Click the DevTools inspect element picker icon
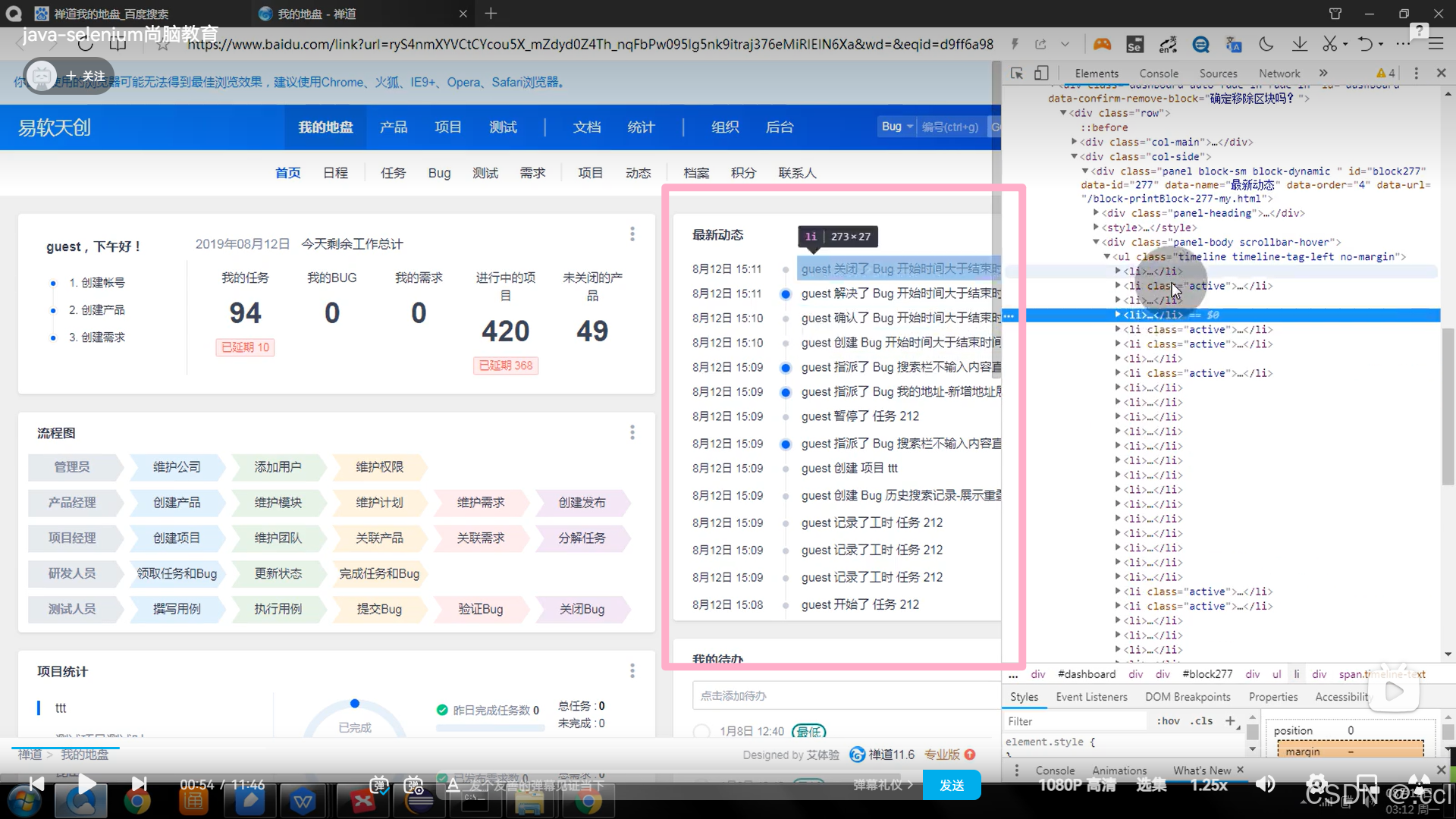The width and height of the screenshot is (1456, 819). 1017,73
